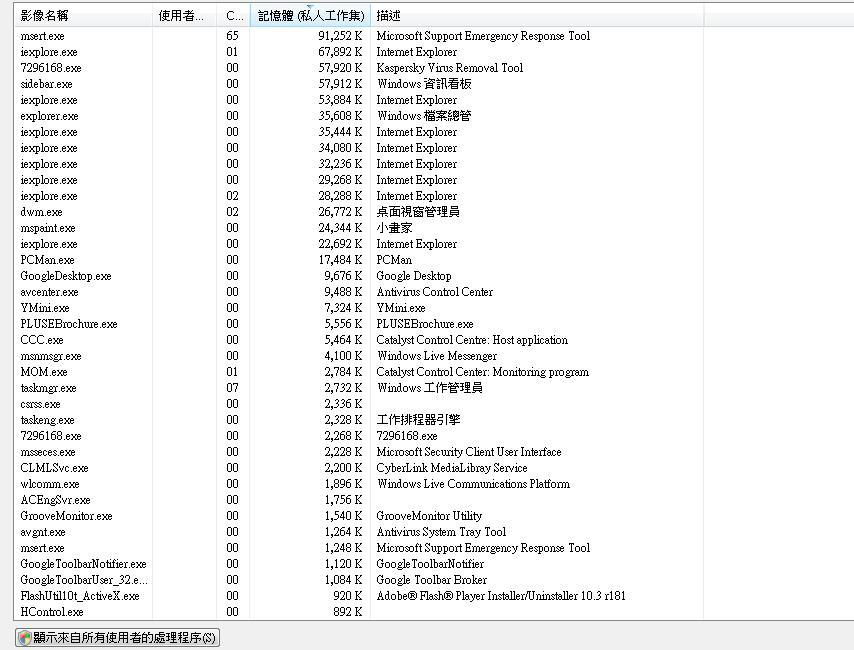The height and width of the screenshot is (650, 854).
Task: Select the HControl.exe process row
Action: pyautogui.click(x=359, y=611)
